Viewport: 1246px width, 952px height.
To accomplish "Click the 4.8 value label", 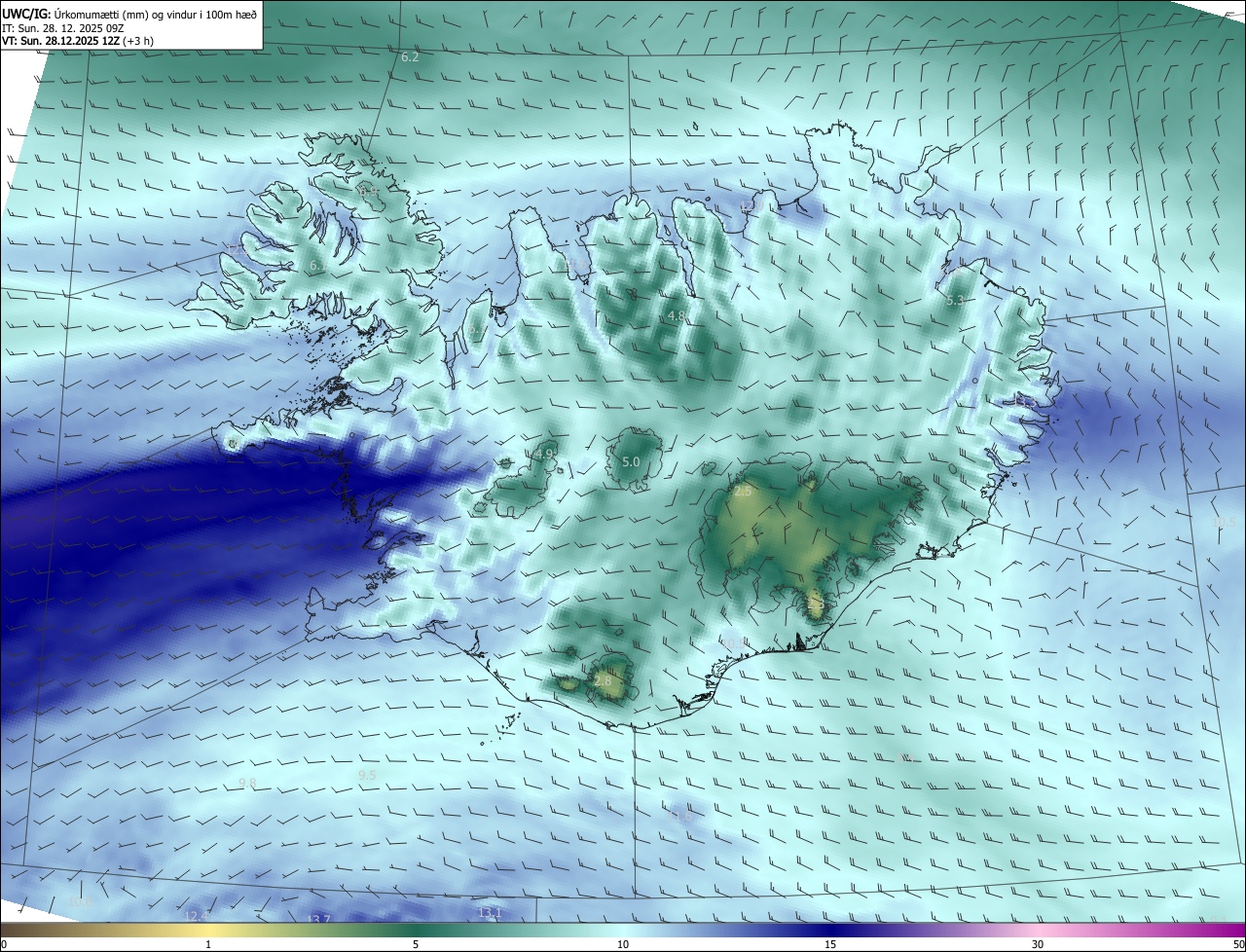I will [x=677, y=316].
